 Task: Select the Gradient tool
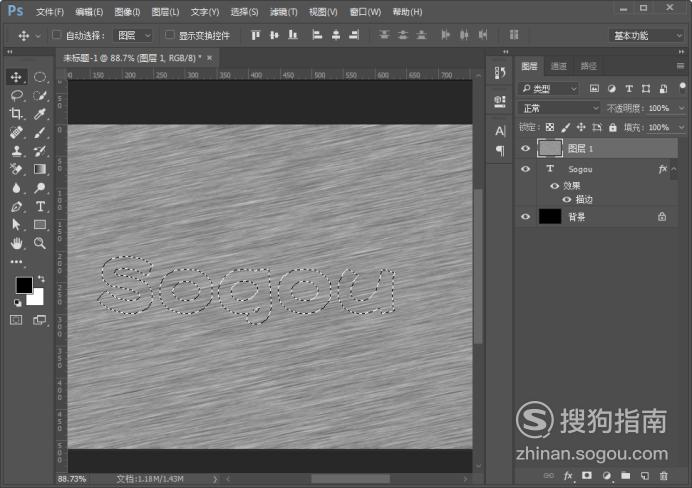click(40, 169)
